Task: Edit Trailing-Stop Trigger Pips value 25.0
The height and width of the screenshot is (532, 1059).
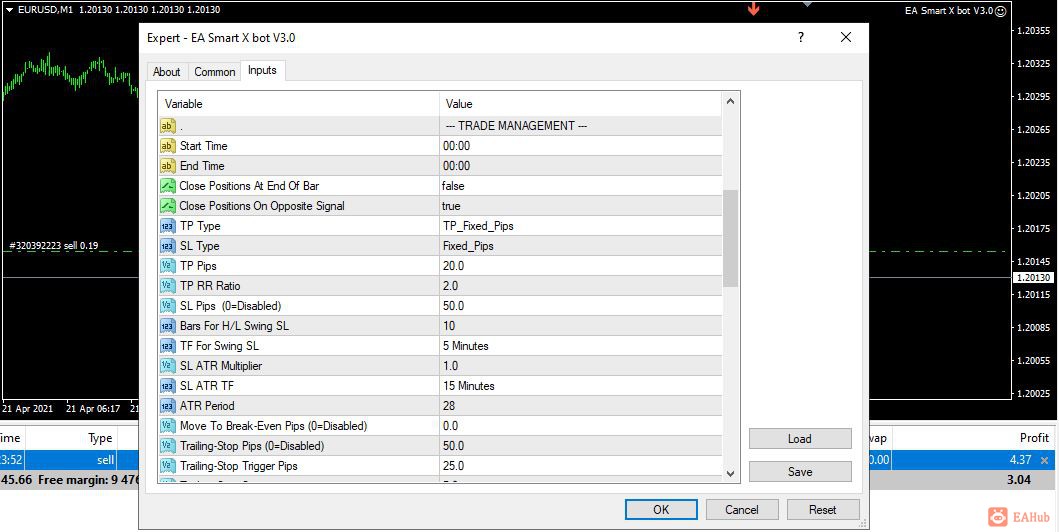Action: [581, 466]
